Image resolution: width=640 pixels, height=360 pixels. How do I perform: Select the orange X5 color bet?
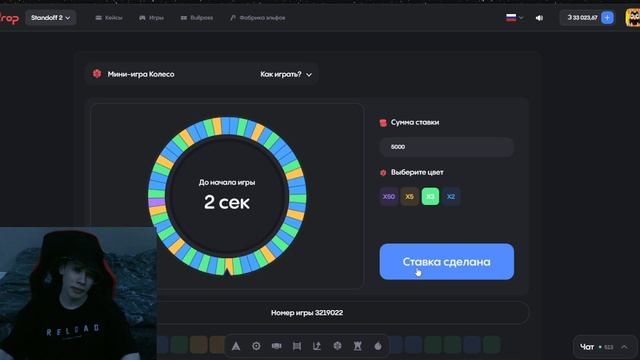pos(409,197)
